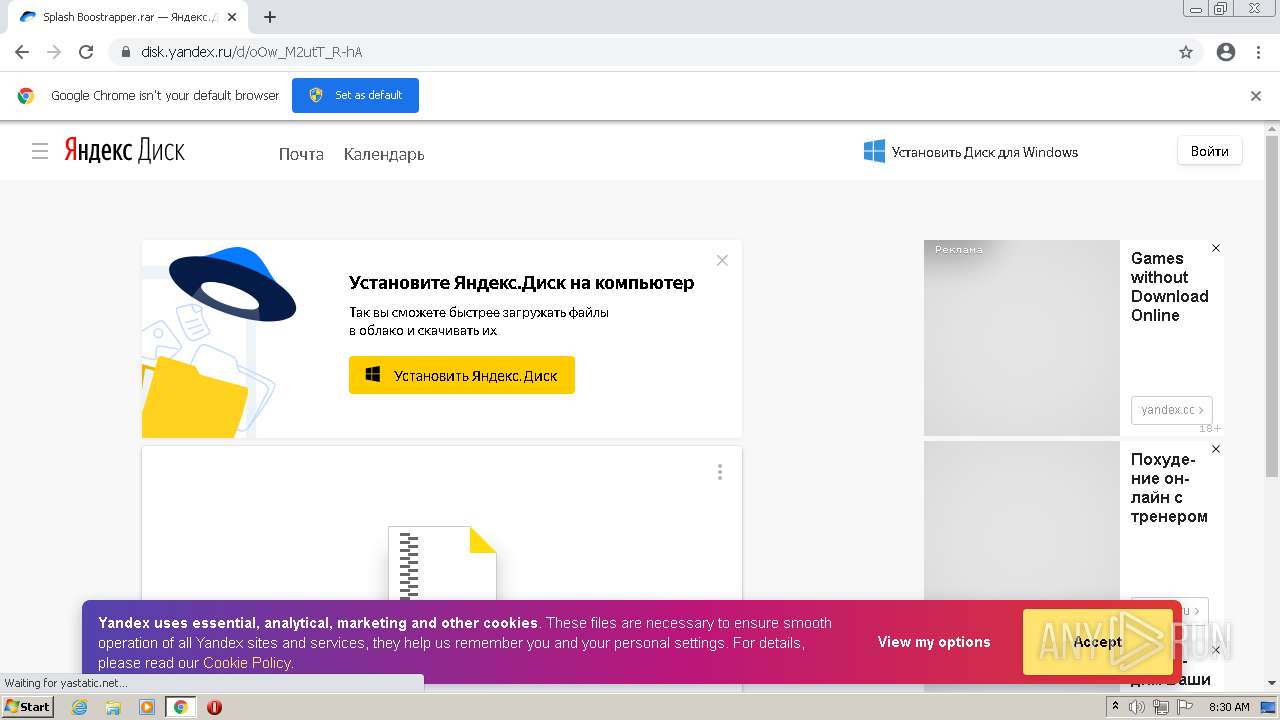
Task: Close the Splash Boostrapper.rar tab
Action: pos(232,17)
